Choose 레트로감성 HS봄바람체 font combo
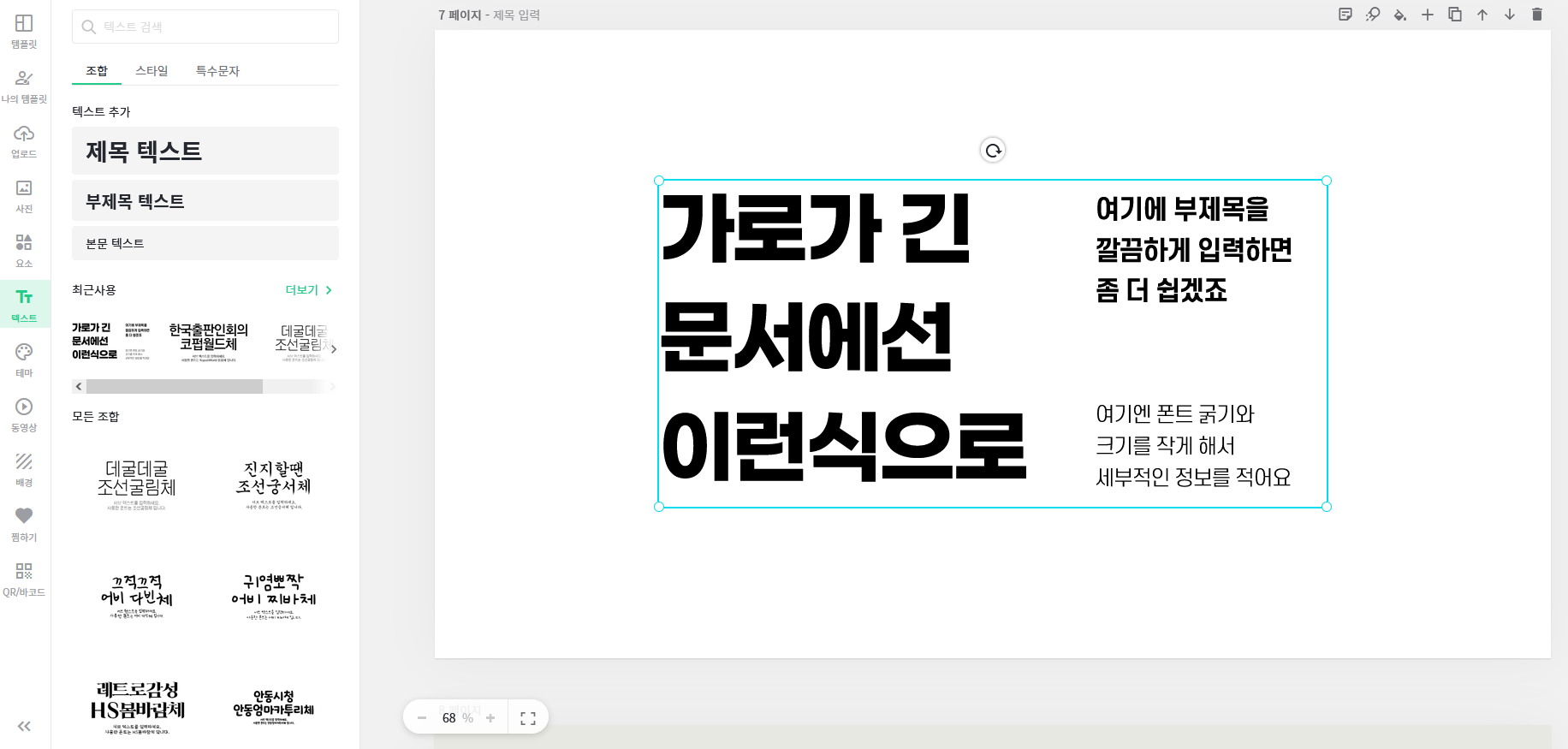This screenshot has height=749, width=1568. click(x=137, y=707)
